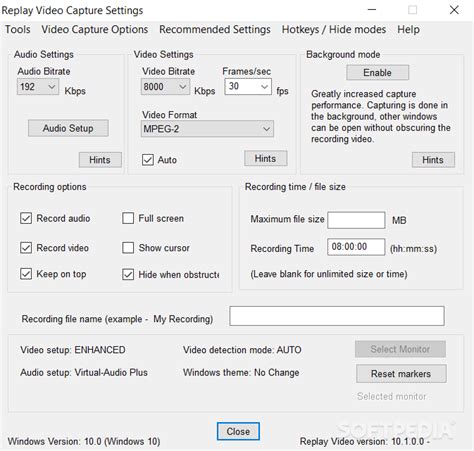Image resolution: width=474 pixels, height=451 pixels.
Task: Click the Close button at bottom
Action: click(238, 431)
